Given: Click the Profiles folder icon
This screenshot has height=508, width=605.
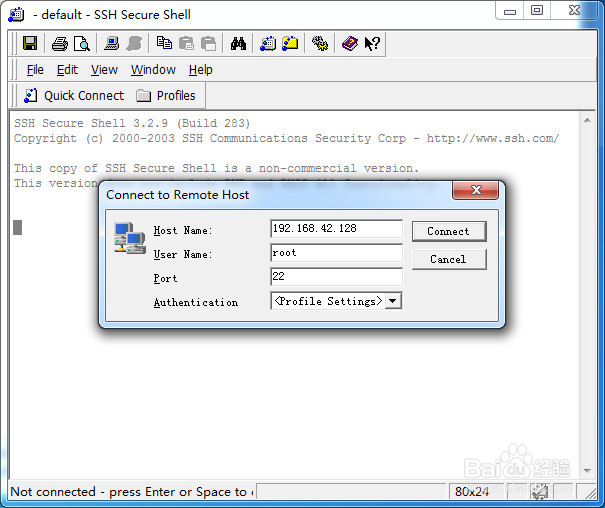Looking at the screenshot, I should pyautogui.click(x=143, y=96).
